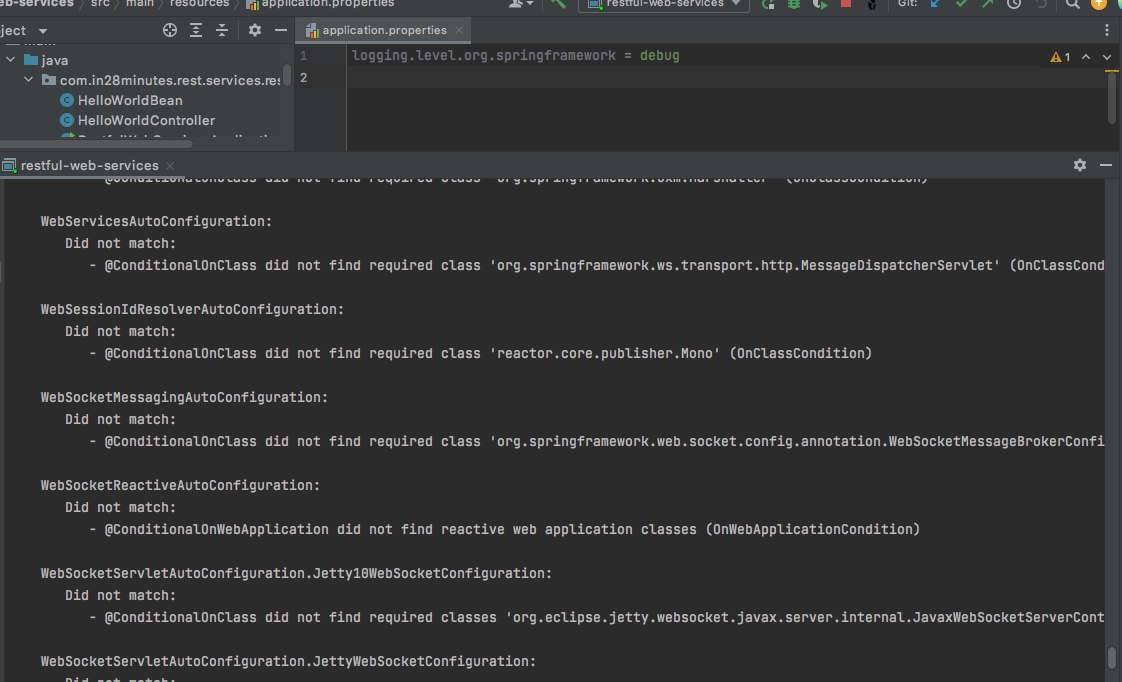
Task: Click the main breadcrumb in the navigation bar
Action: (140, 4)
